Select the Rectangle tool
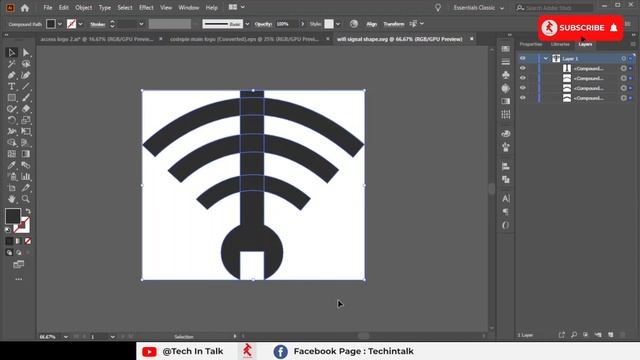 tap(11, 98)
